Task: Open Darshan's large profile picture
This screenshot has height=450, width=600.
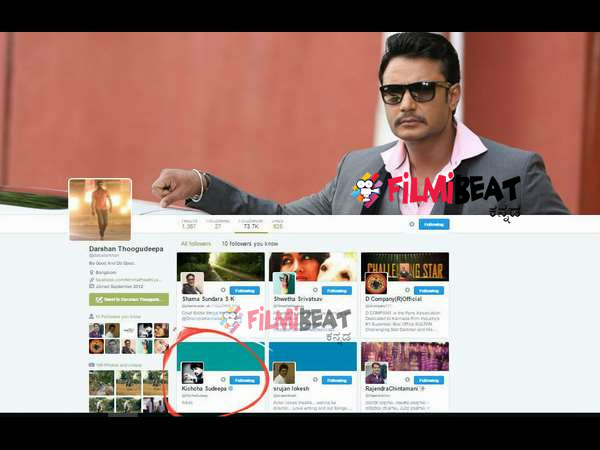Action: click(100, 209)
